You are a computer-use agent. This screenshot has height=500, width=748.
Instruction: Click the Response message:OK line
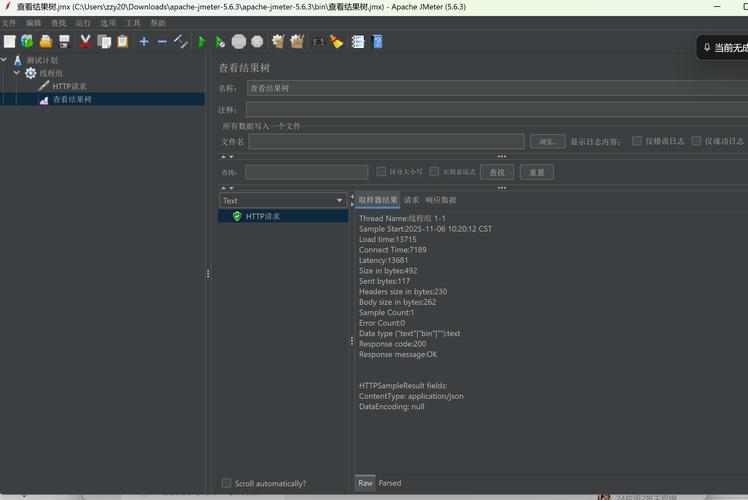(398, 354)
